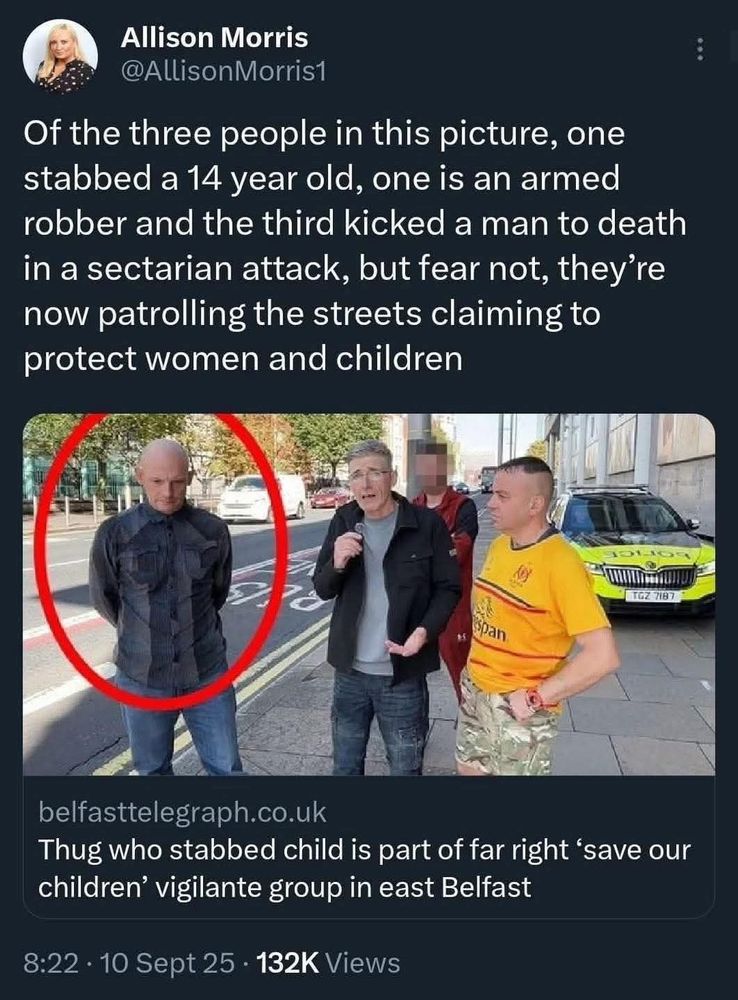
Task: Open the three-dot more options menu
Action: 700,50
